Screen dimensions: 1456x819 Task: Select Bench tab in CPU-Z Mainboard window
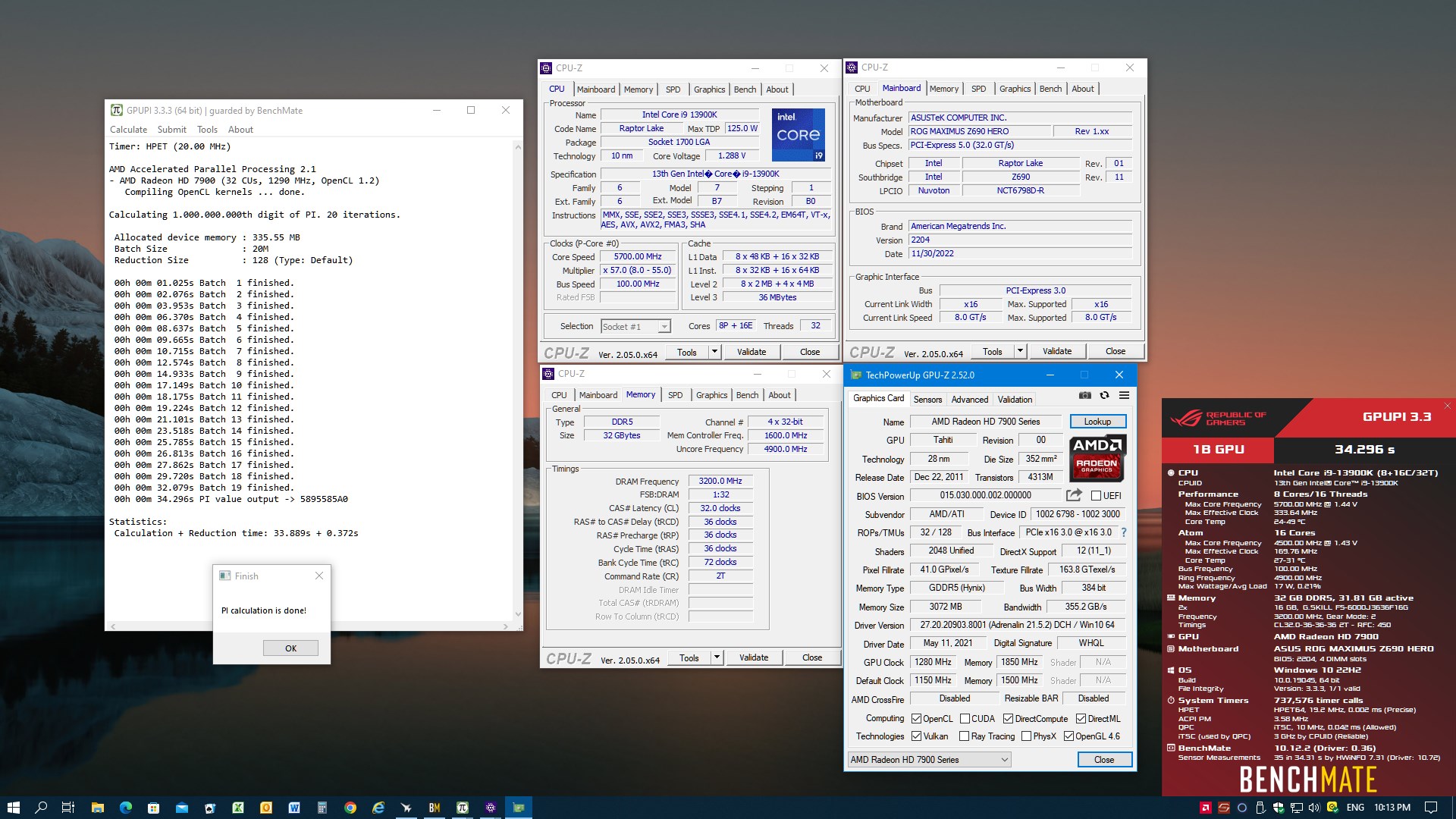click(1050, 89)
